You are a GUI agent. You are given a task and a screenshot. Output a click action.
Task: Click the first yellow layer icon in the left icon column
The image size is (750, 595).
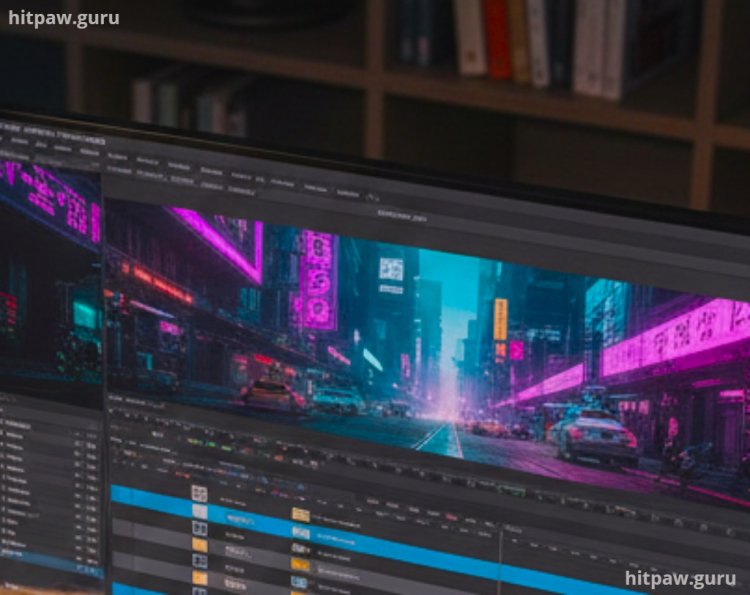tap(199, 545)
